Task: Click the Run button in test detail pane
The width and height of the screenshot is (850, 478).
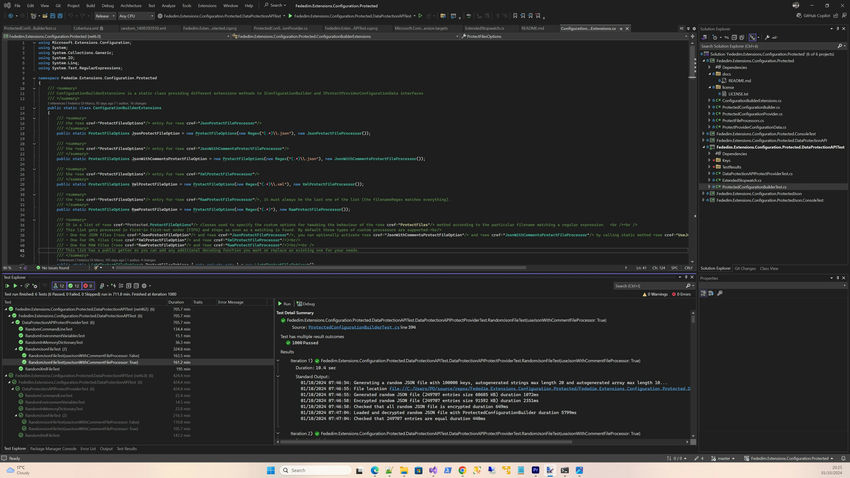Action: coord(285,303)
